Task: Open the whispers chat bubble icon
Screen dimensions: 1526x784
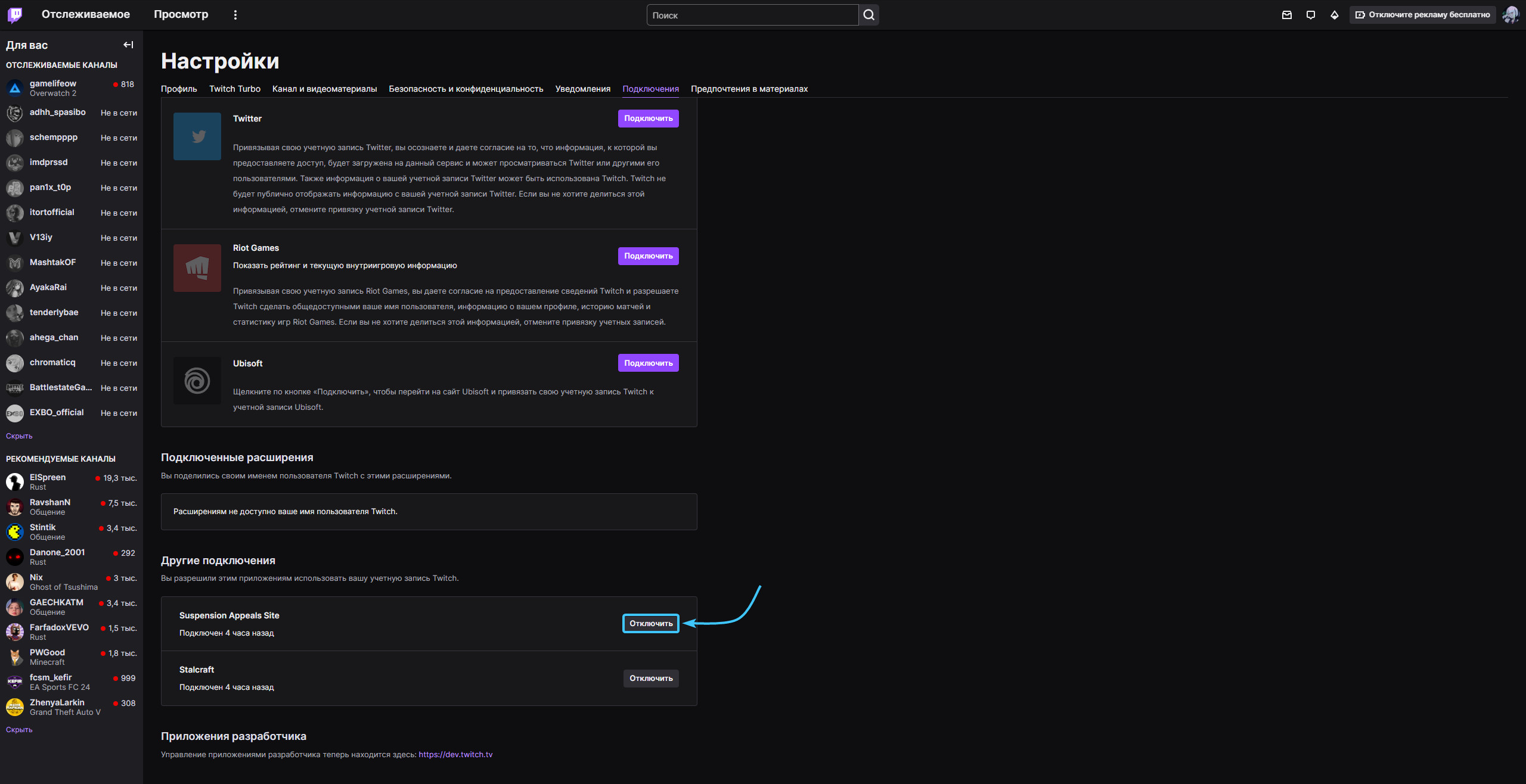Action: click(x=1311, y=15)
